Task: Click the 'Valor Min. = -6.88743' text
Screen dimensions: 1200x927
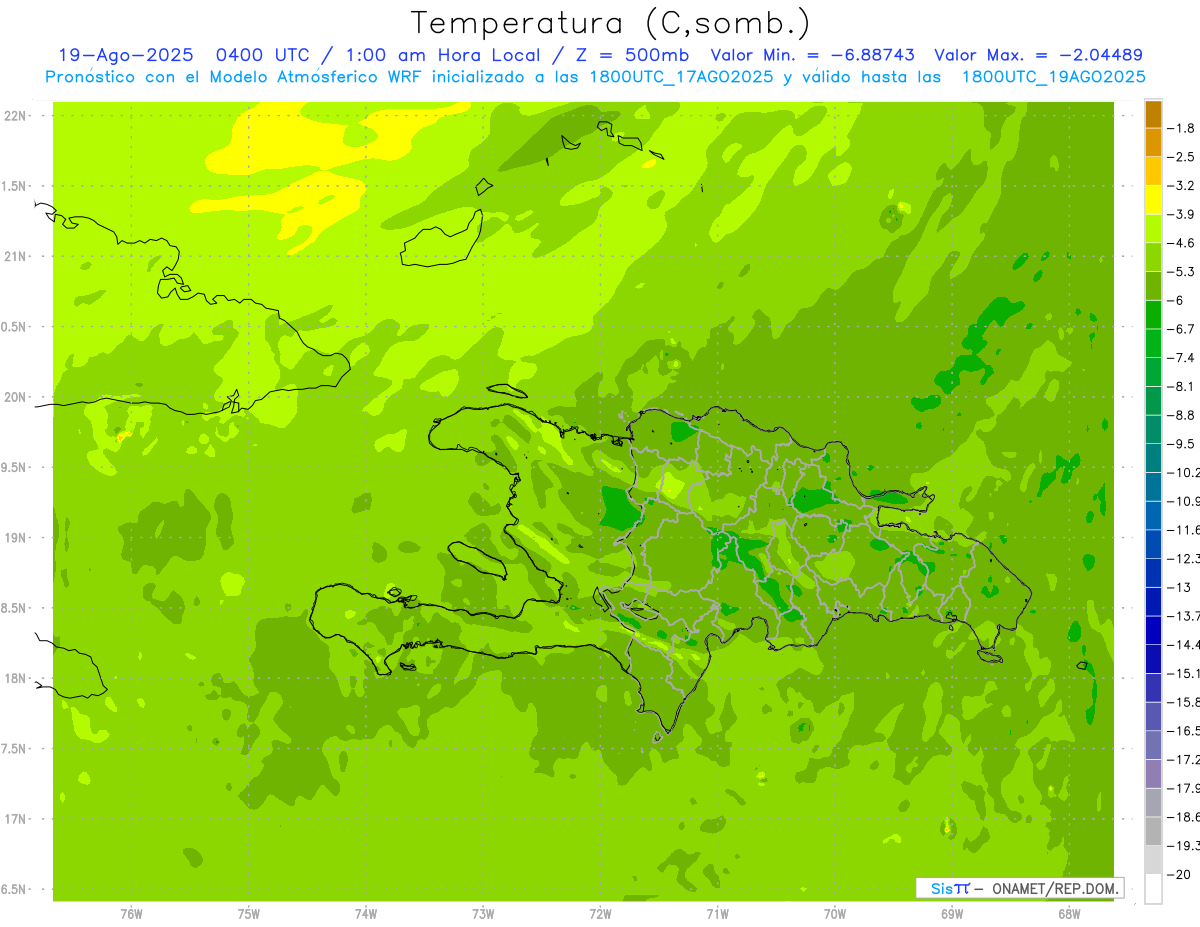Action: coord(814,55)
